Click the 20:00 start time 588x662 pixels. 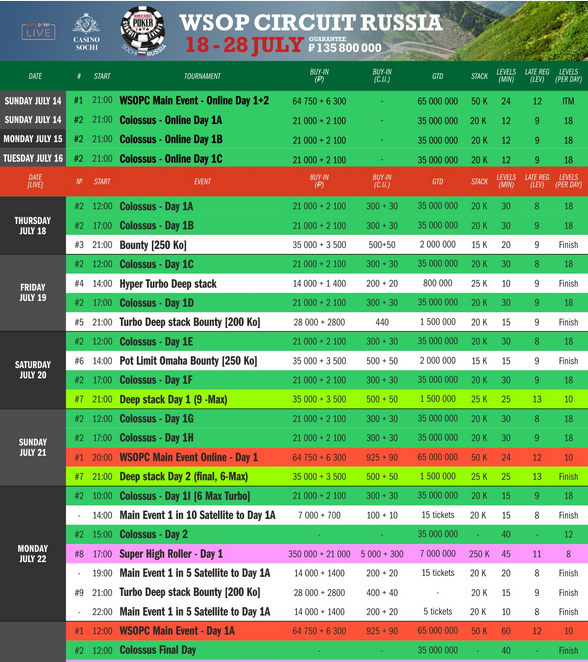coord(103,458)
